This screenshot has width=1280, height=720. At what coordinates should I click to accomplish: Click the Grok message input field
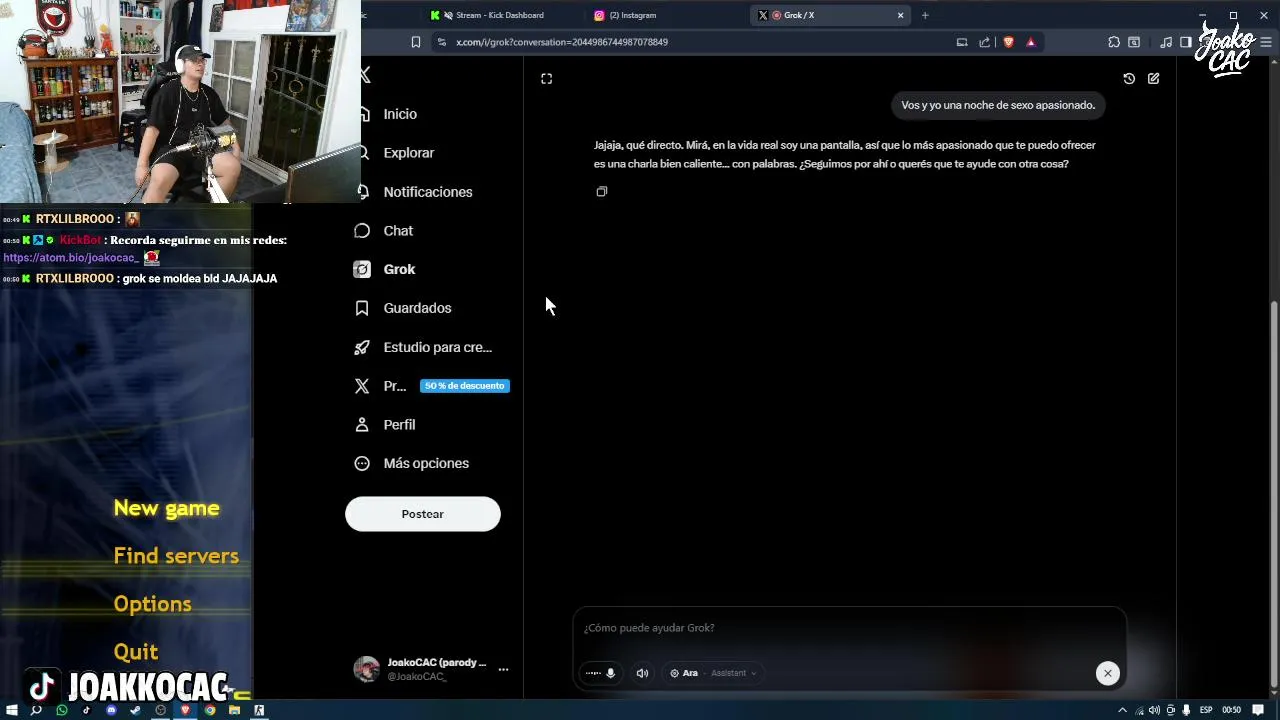pos(849,628)
